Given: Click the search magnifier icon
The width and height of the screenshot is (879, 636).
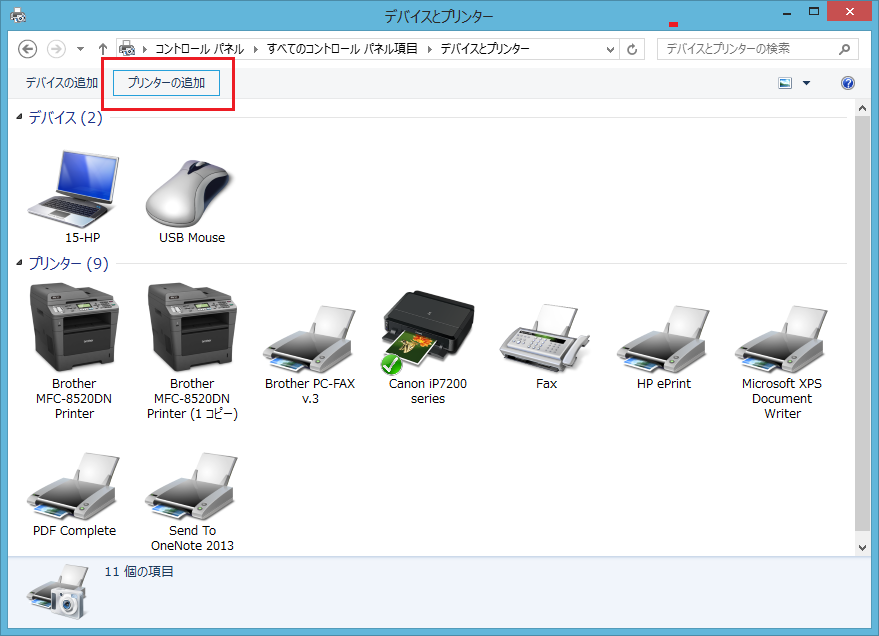Looking at the screenshot, I should click(844, 49).
